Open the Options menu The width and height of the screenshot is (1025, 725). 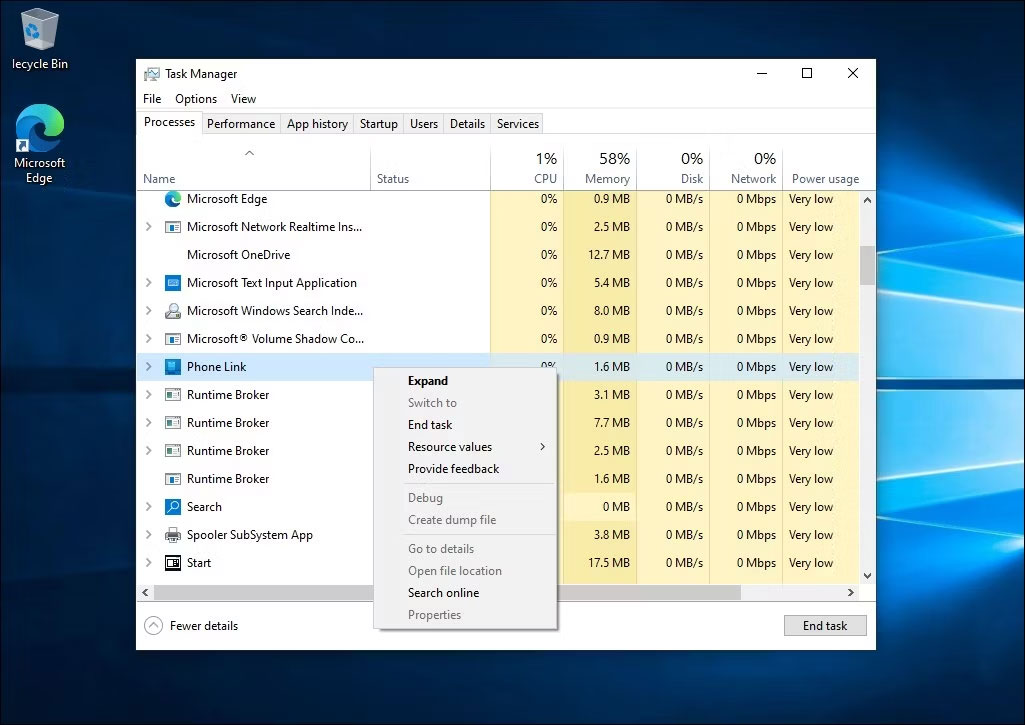coord(195,98)
